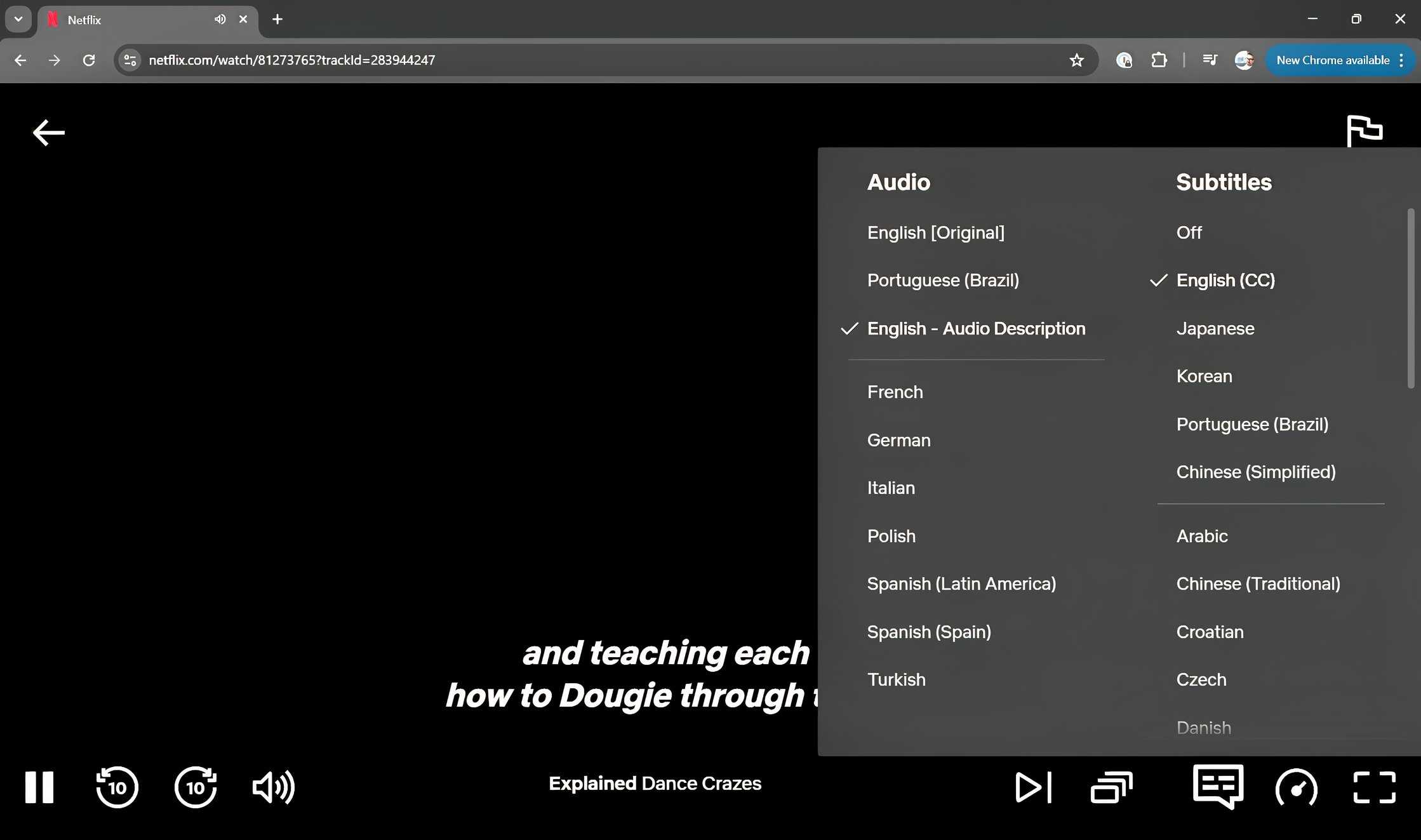Switch audio to French
The image size is (1421, 840).
point(895,392)
